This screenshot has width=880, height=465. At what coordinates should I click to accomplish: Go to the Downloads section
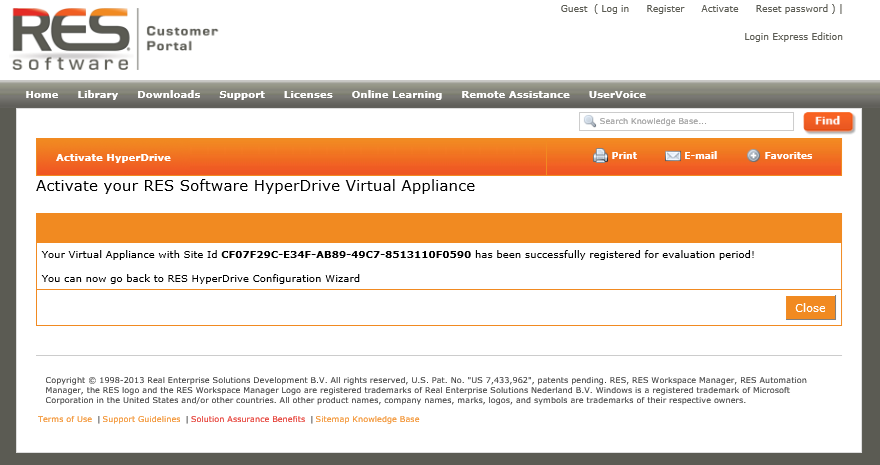(168, 94)
